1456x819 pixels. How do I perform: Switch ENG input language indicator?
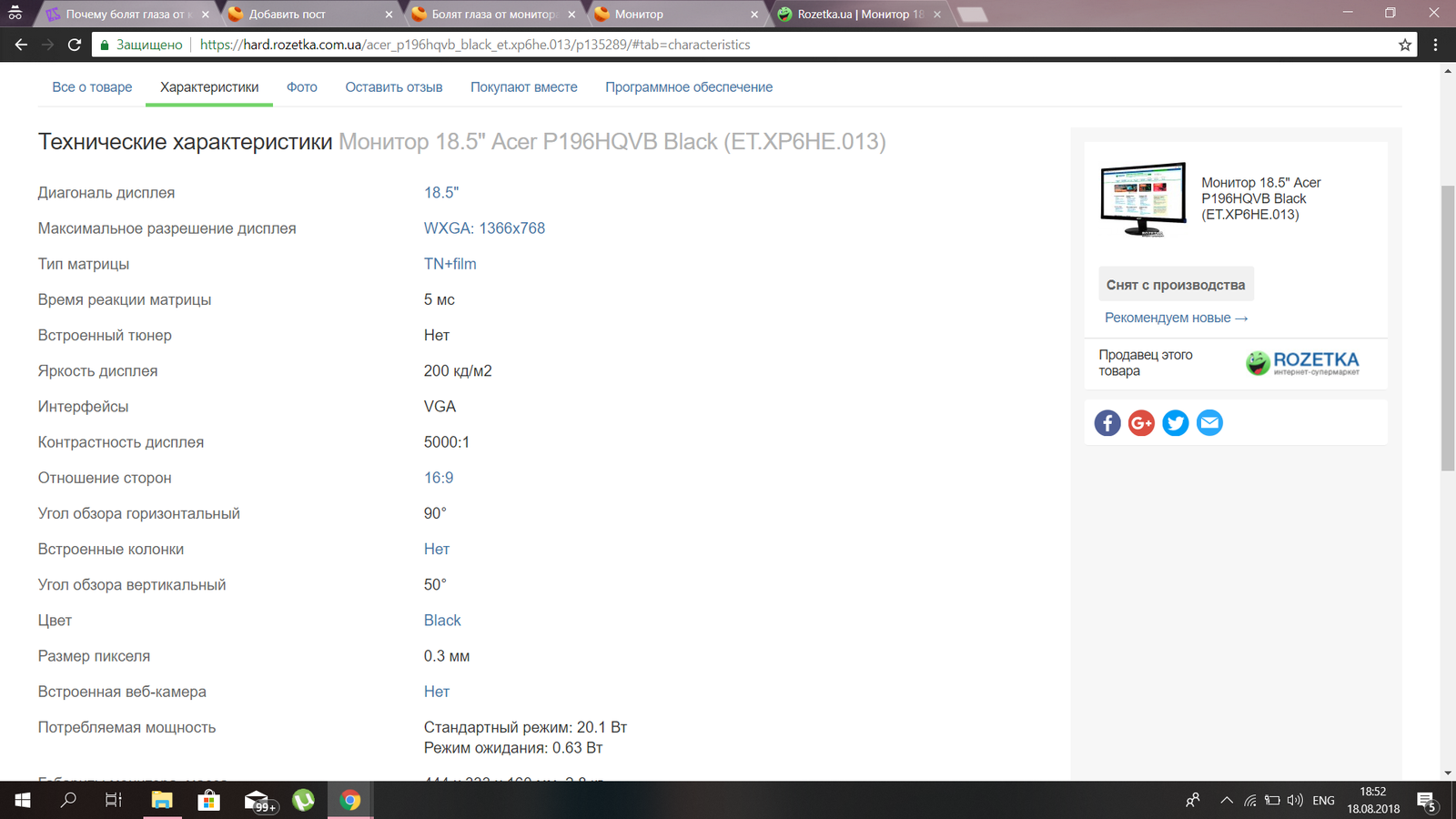point(1323,801)
